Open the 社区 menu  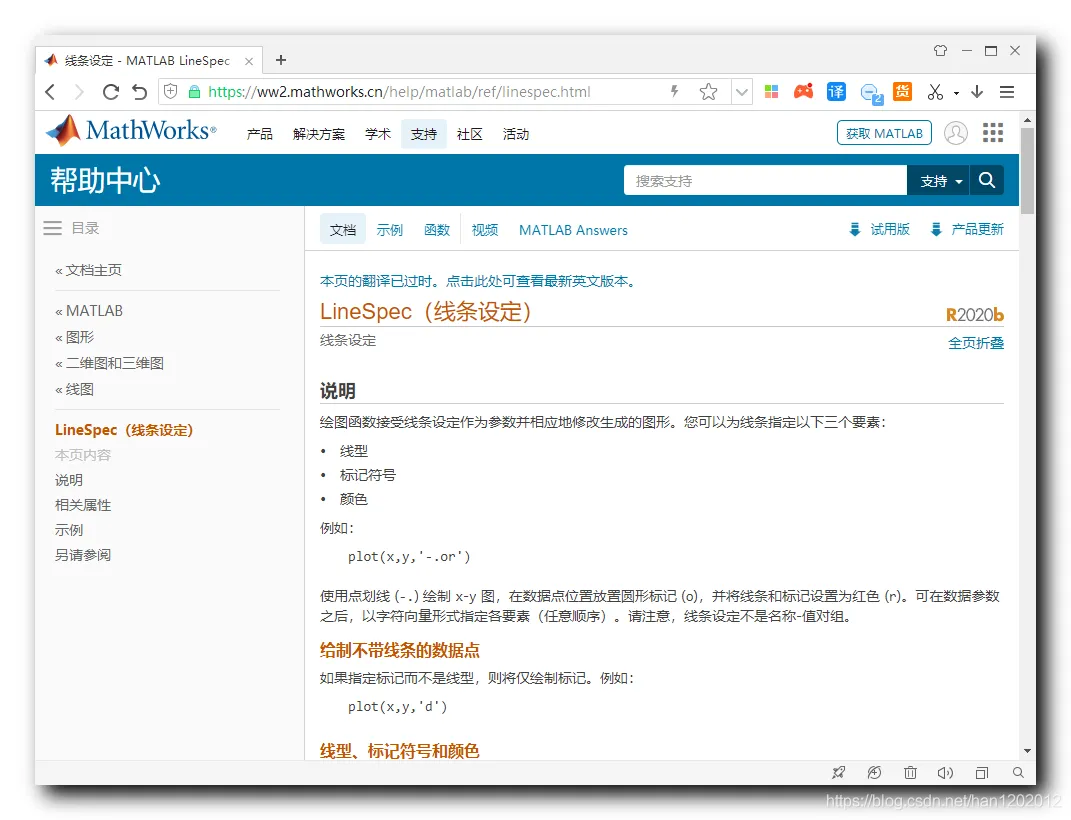coord(469,135)
